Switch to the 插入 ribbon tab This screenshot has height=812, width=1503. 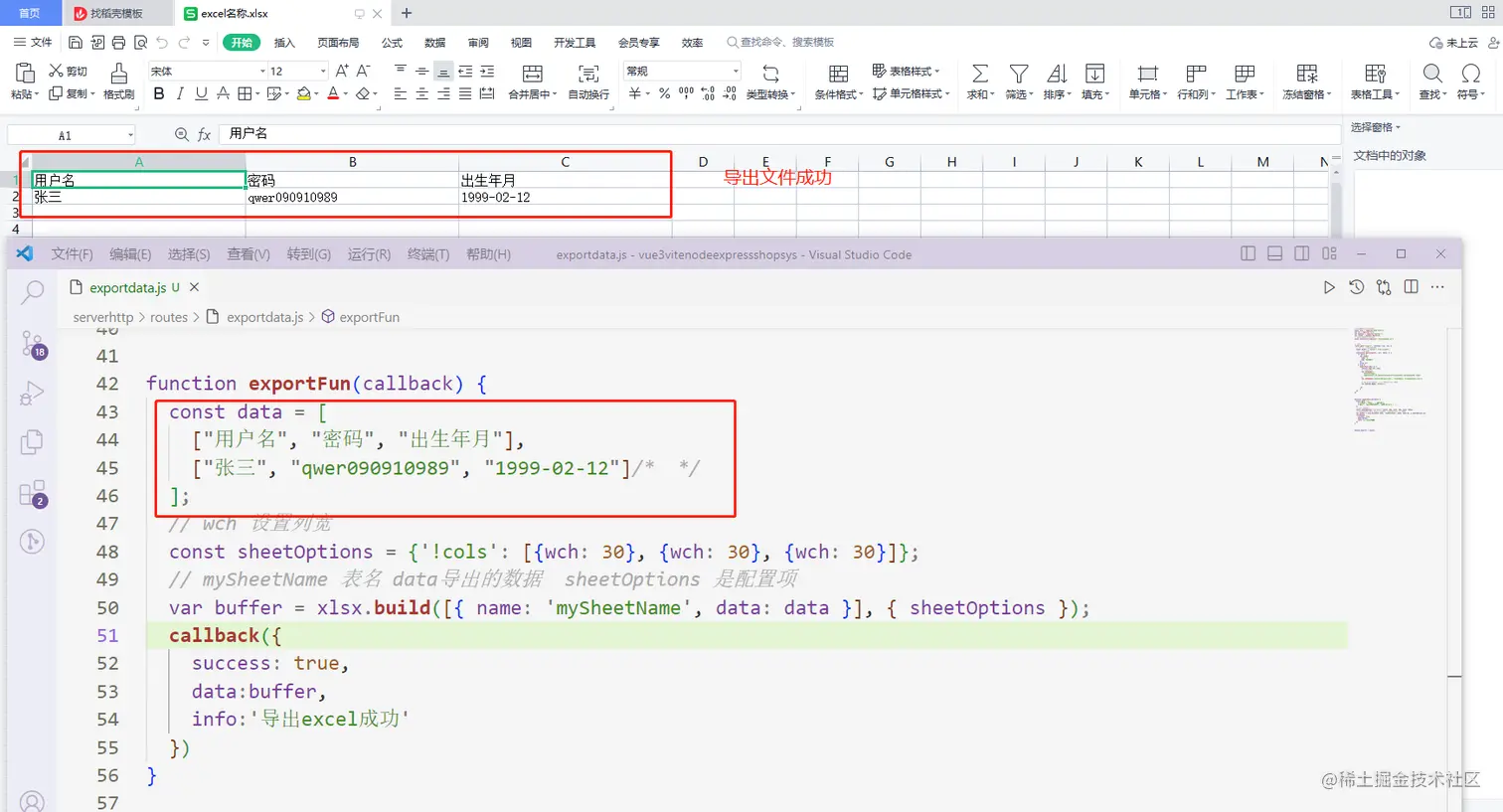point(284,43)
